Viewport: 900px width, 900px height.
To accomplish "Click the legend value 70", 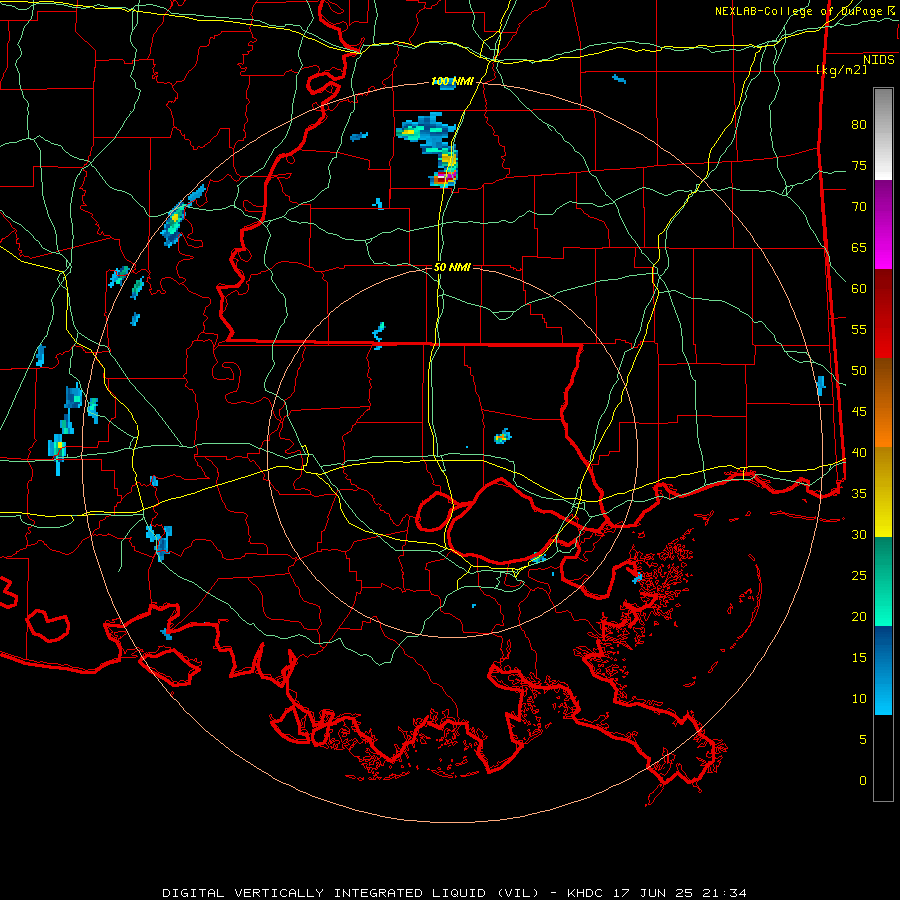I will tap(859, 207).
